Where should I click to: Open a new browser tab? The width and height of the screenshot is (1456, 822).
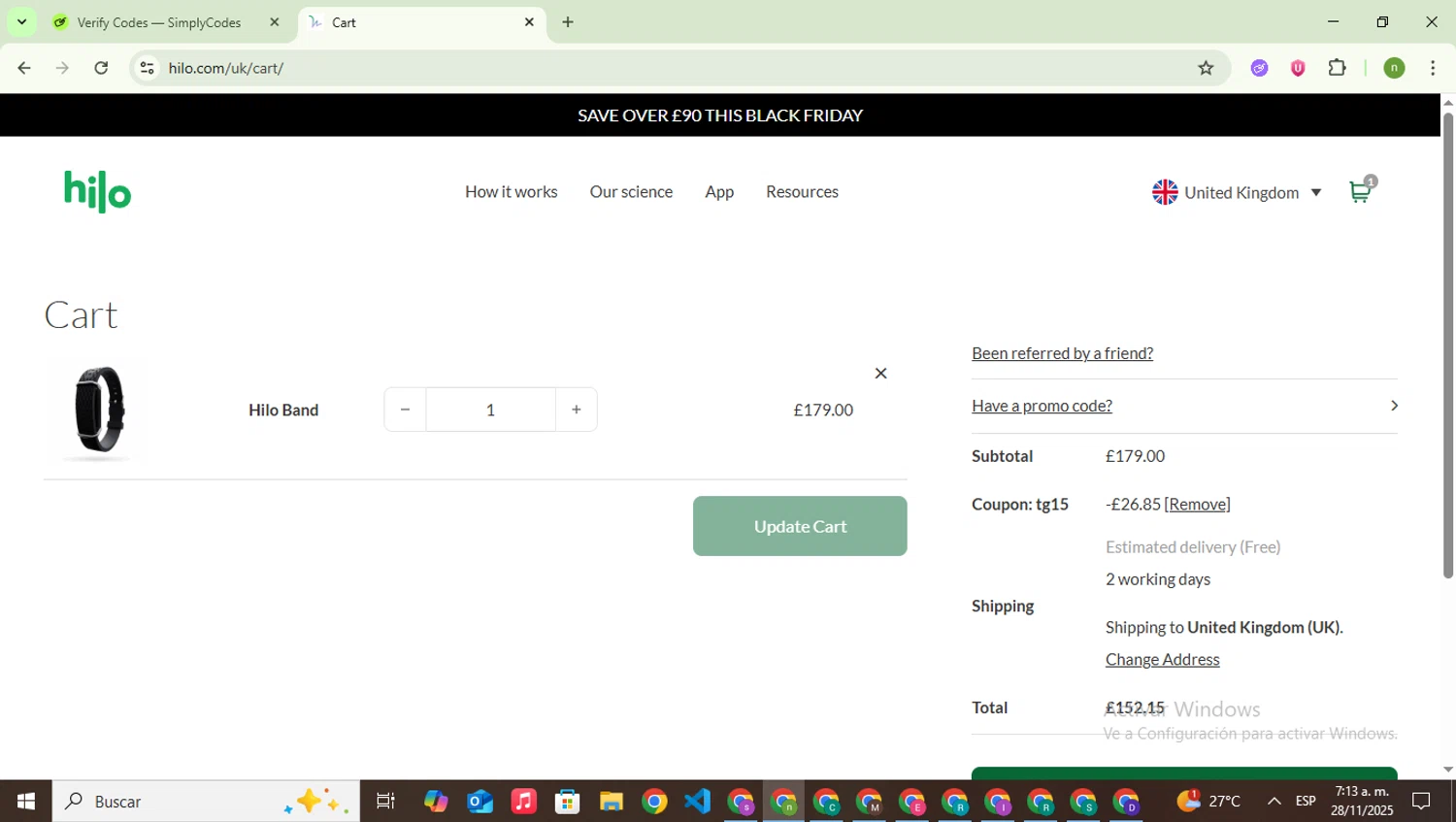point(568,22)
